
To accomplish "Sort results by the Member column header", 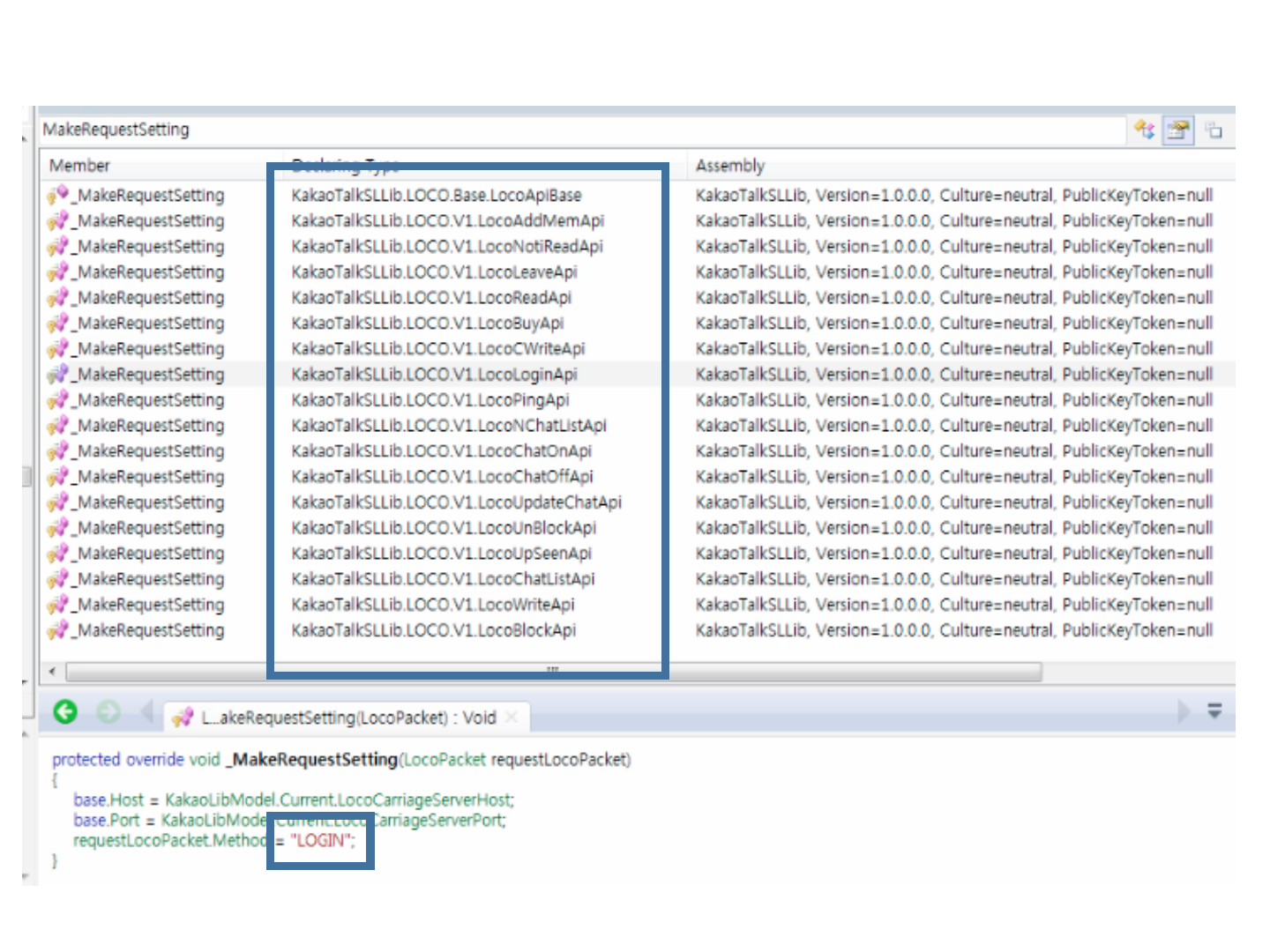I will (x=79, y=166).
